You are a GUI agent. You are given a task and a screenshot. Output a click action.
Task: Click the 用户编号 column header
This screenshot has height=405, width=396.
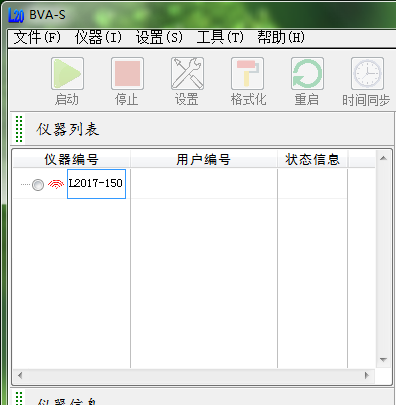204,159
